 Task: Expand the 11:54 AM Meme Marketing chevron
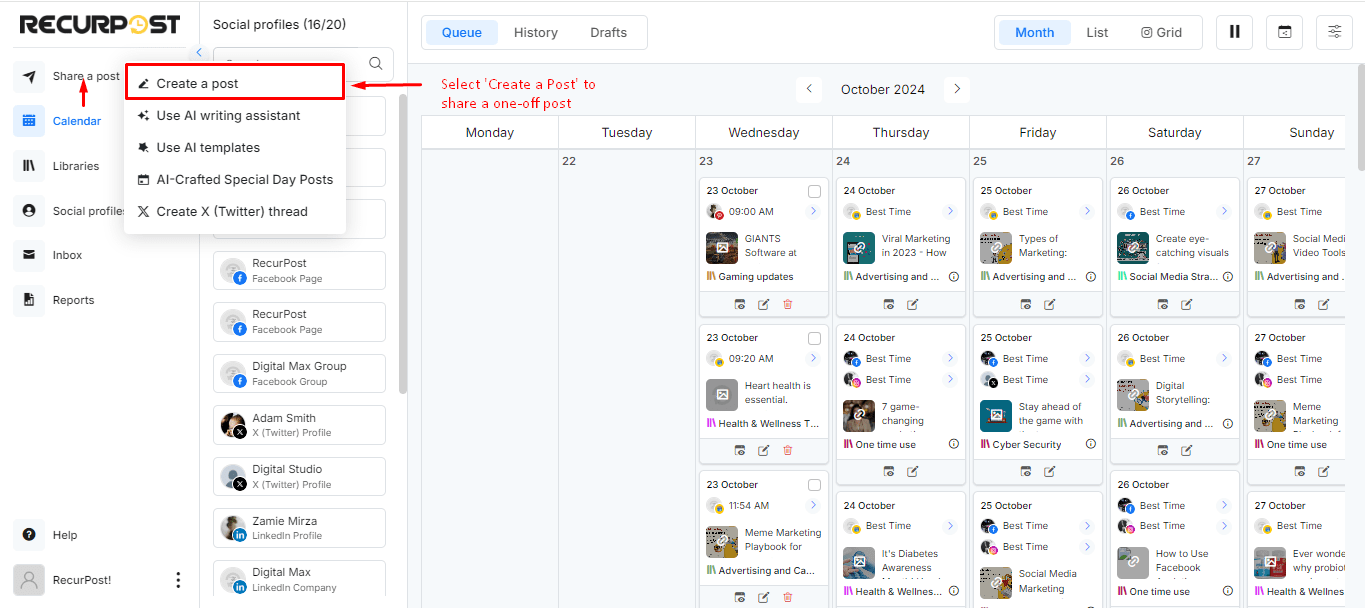813,506
